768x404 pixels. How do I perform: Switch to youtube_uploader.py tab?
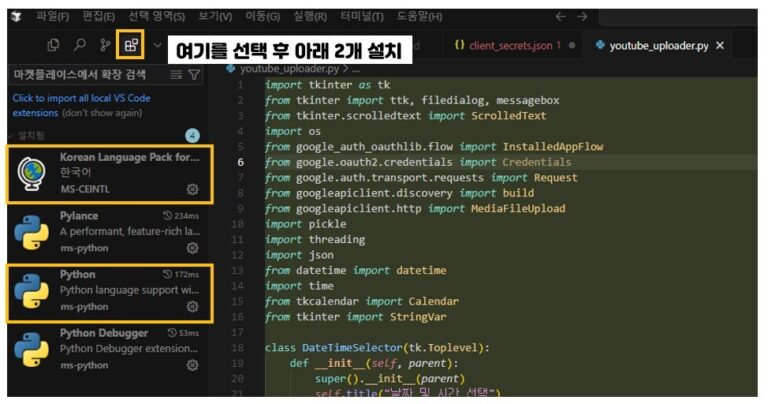tap(659, 46)
